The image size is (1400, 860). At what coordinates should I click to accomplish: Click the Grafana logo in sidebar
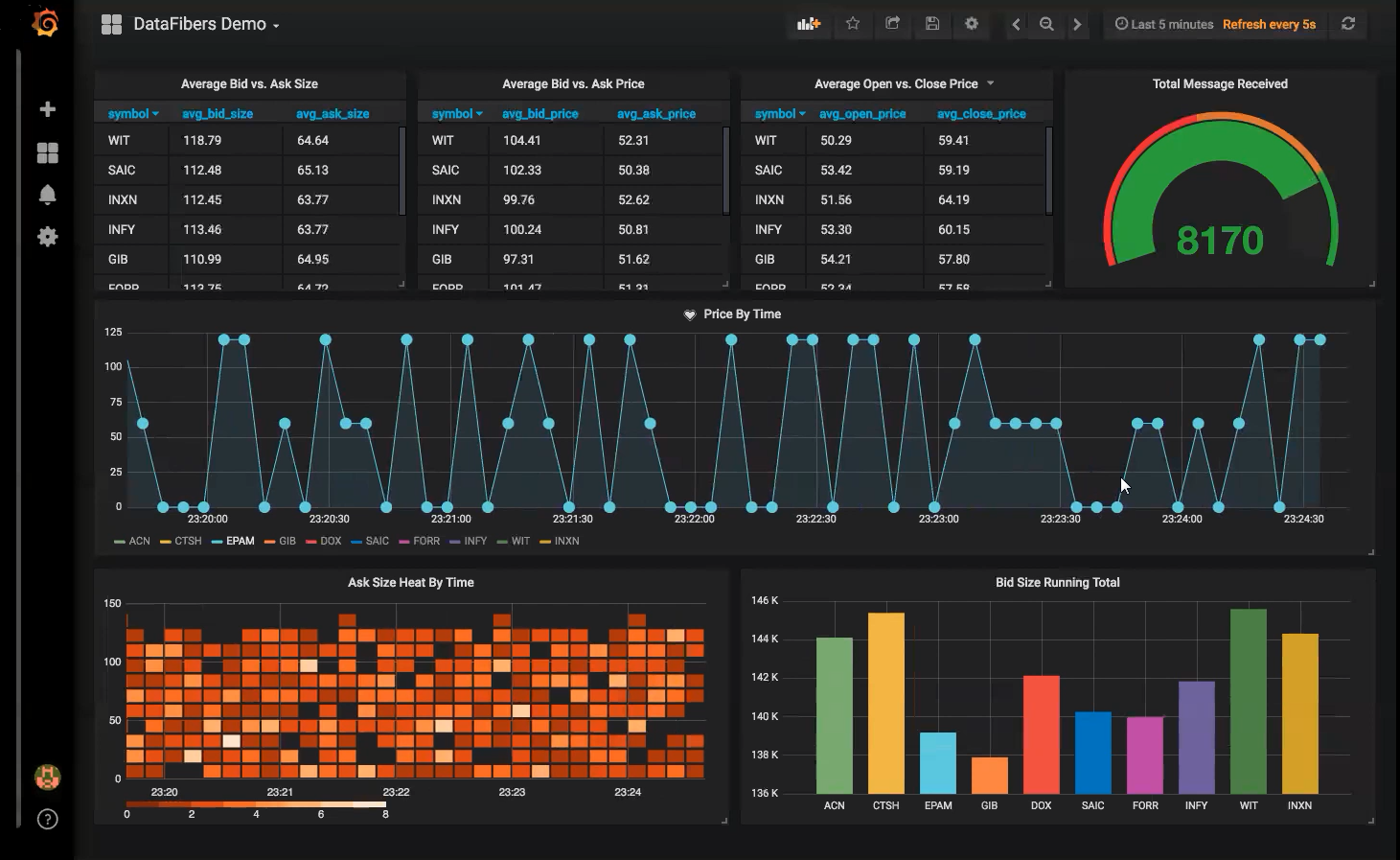[45, 23]
